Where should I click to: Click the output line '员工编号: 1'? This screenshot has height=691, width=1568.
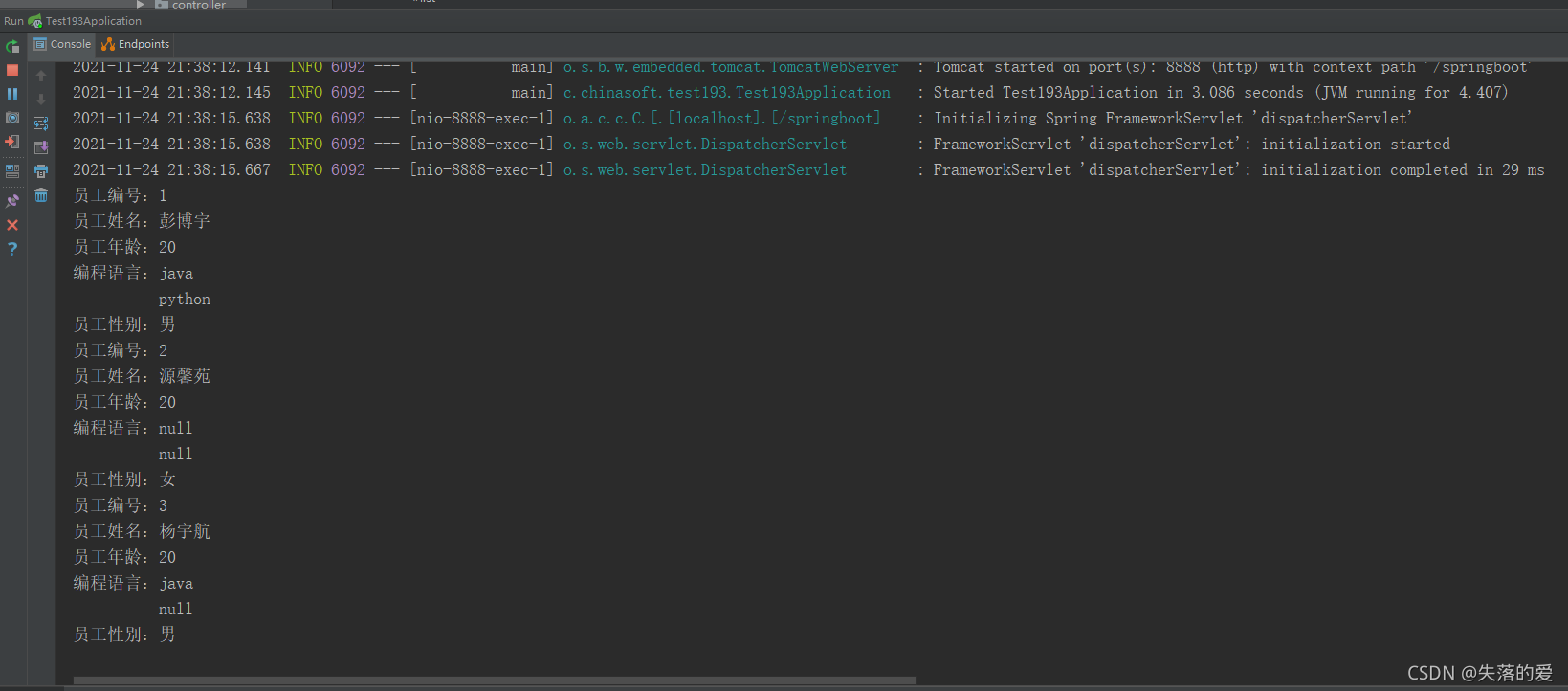pyautogui.click(x=121, y=195)
